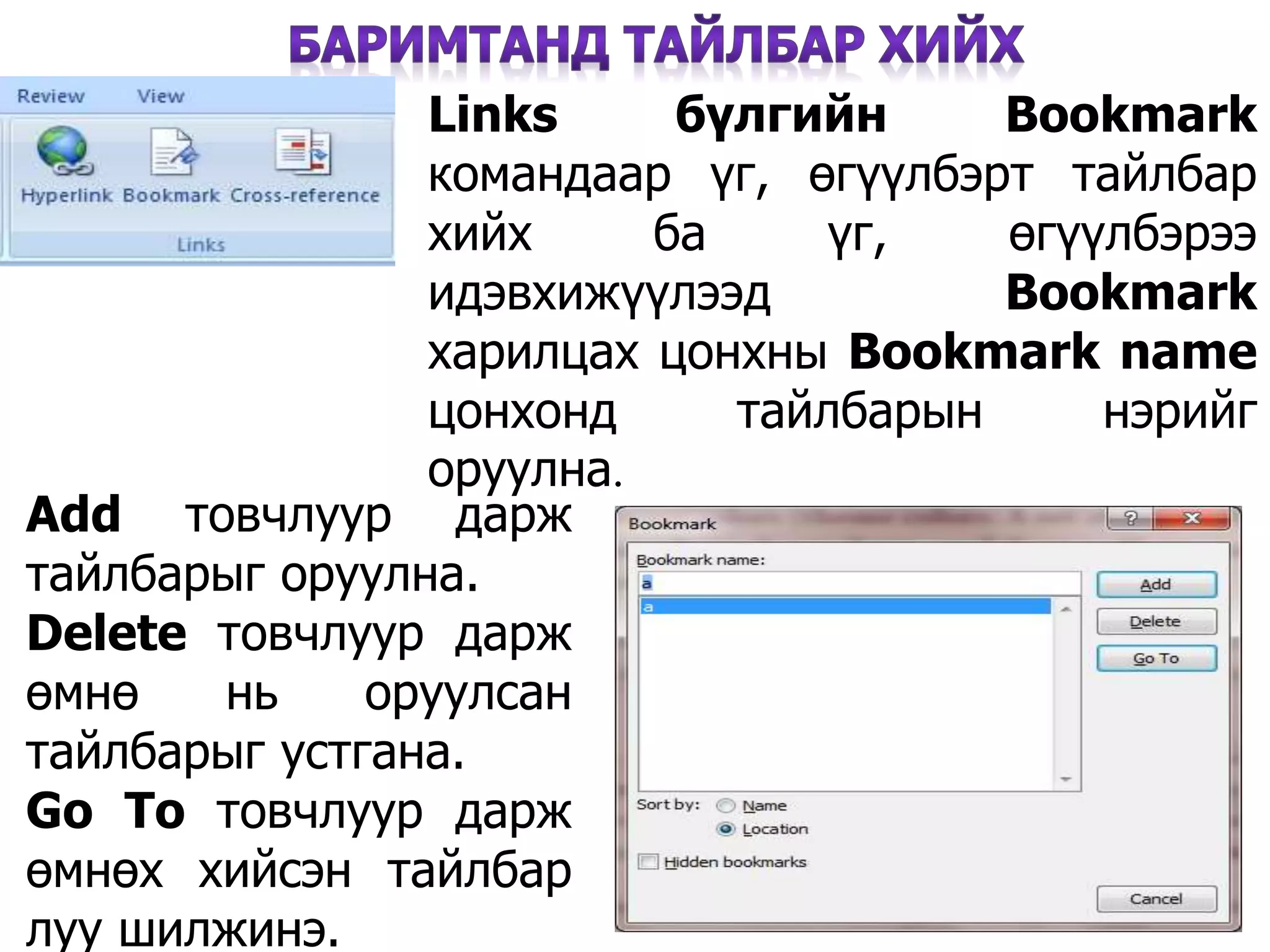Select bookmark 'a' in the list
This screenshot has height=952, width=1270.
pyautogui.click(x=845, y=606)
